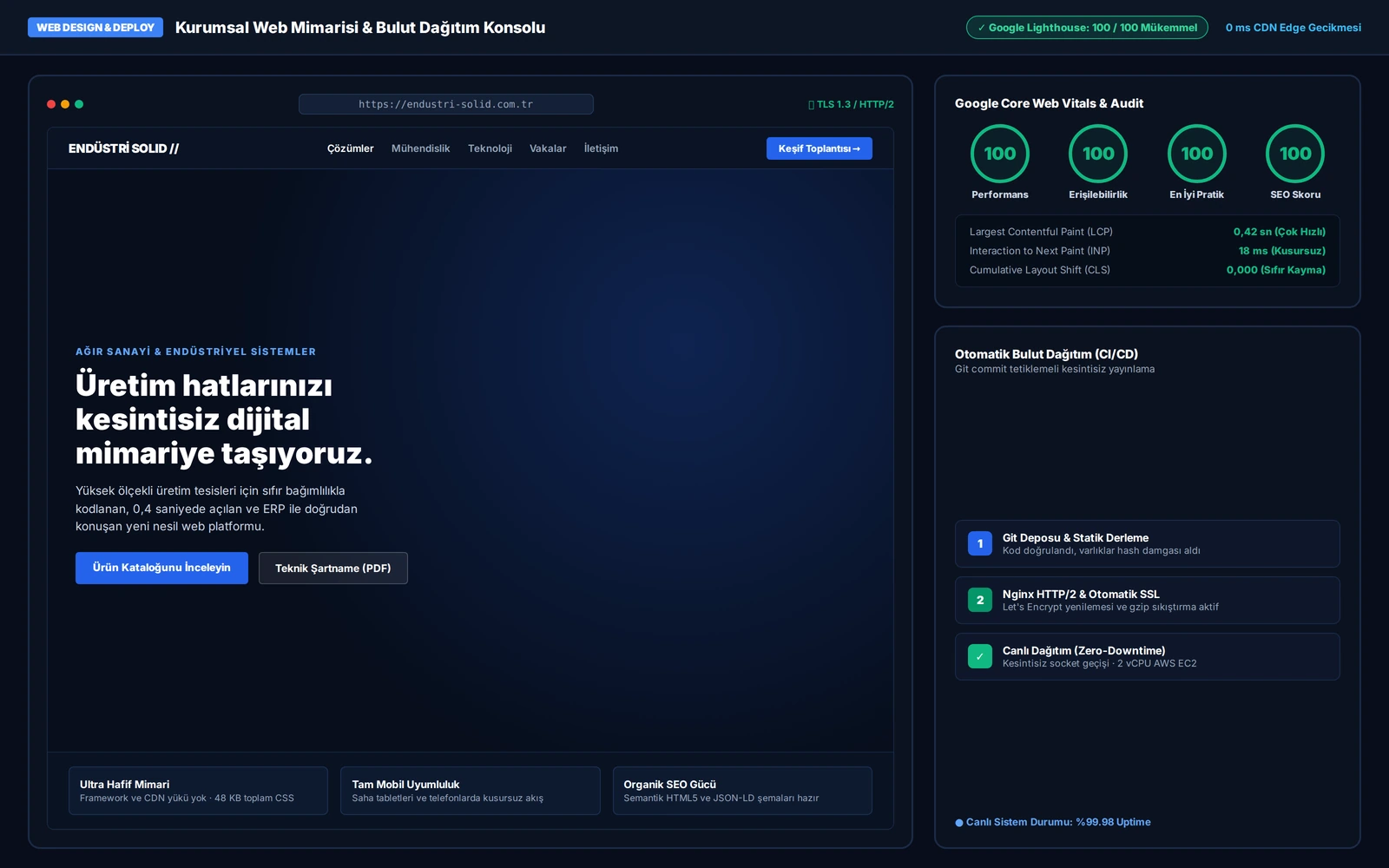Click the Performans 100 score ring

[x=1000, y=154]
